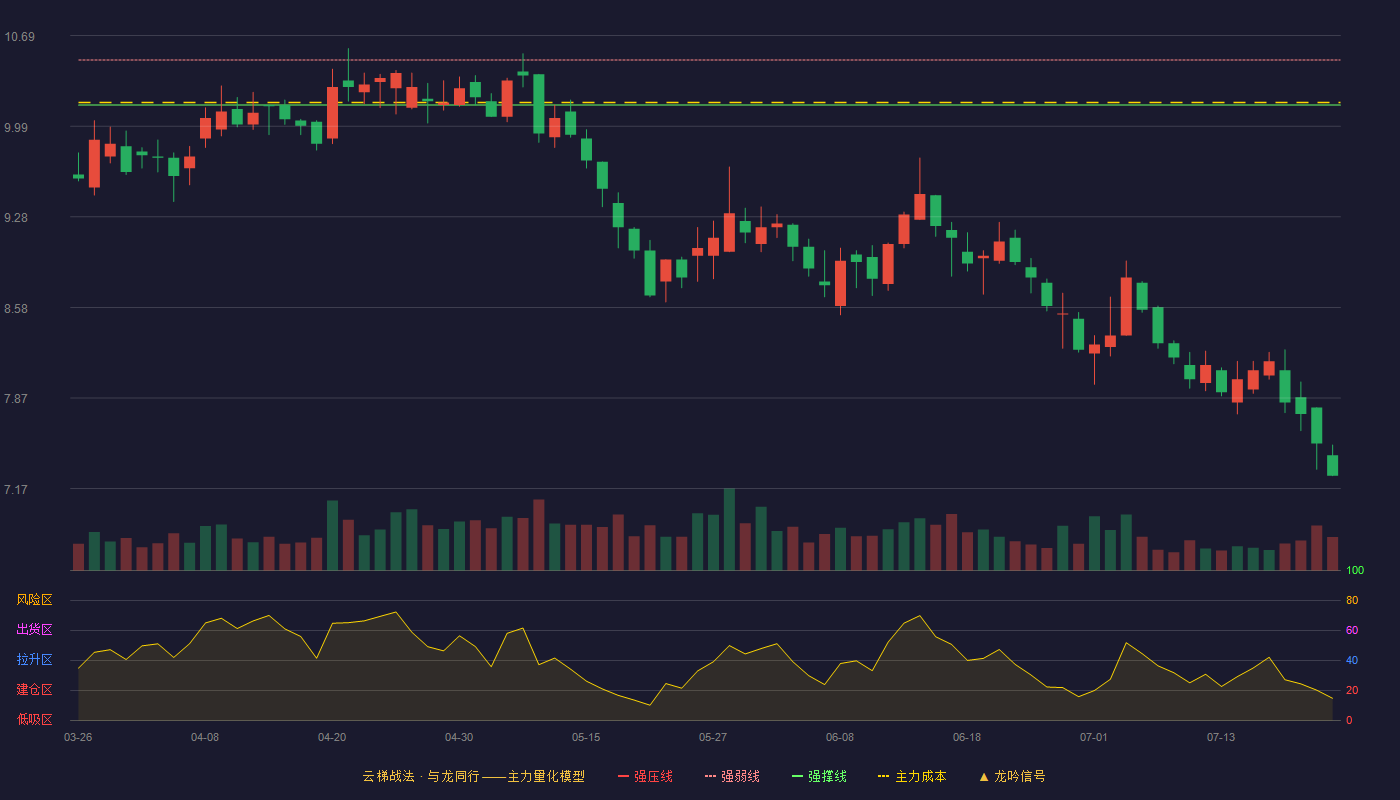The height and width of the screenshot is (800, 1400).
Task: Click the 80 indicator axis value
Action: tap(1352, 600)
